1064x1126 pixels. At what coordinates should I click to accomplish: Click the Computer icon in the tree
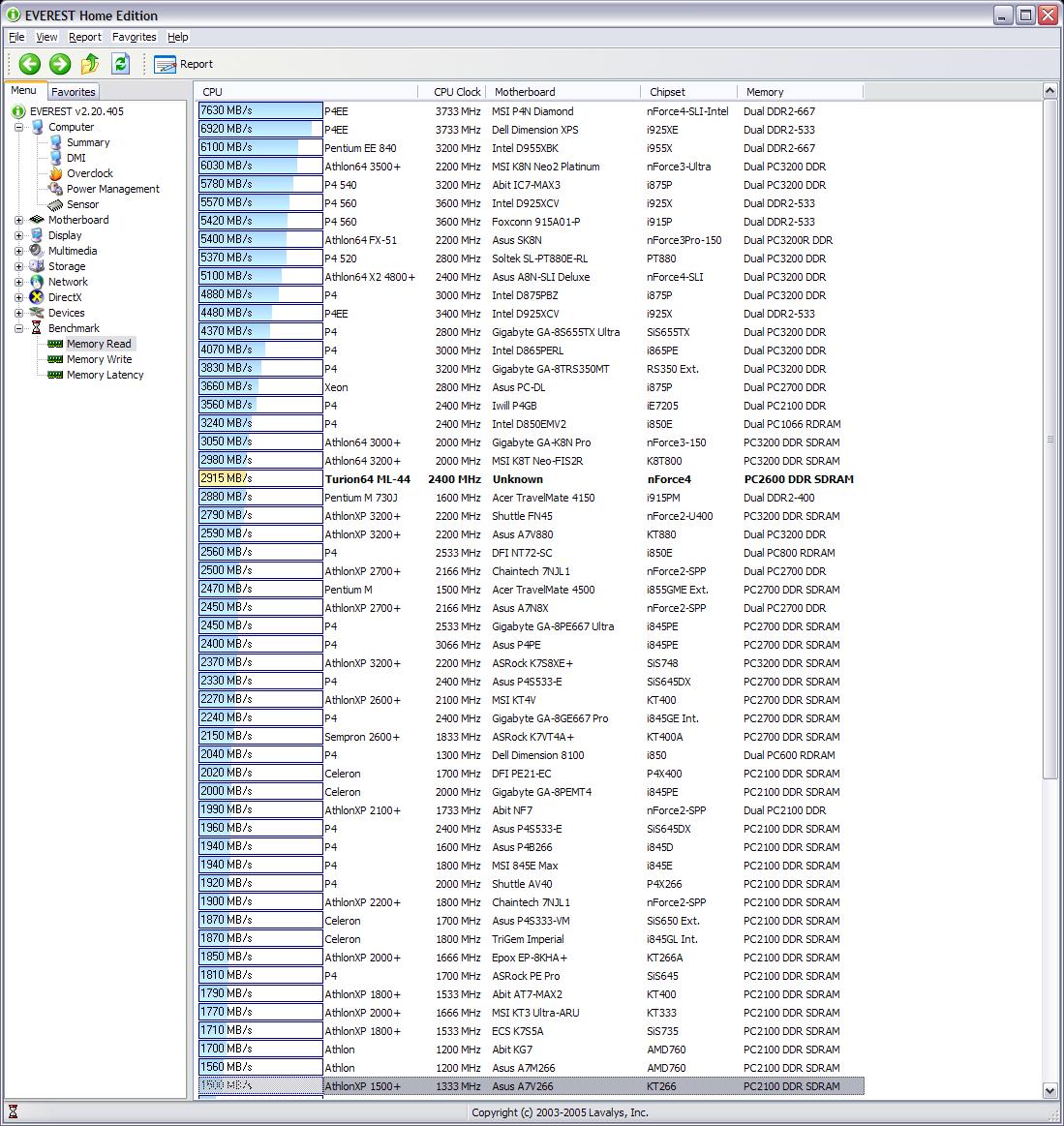(x=37, y=127)
